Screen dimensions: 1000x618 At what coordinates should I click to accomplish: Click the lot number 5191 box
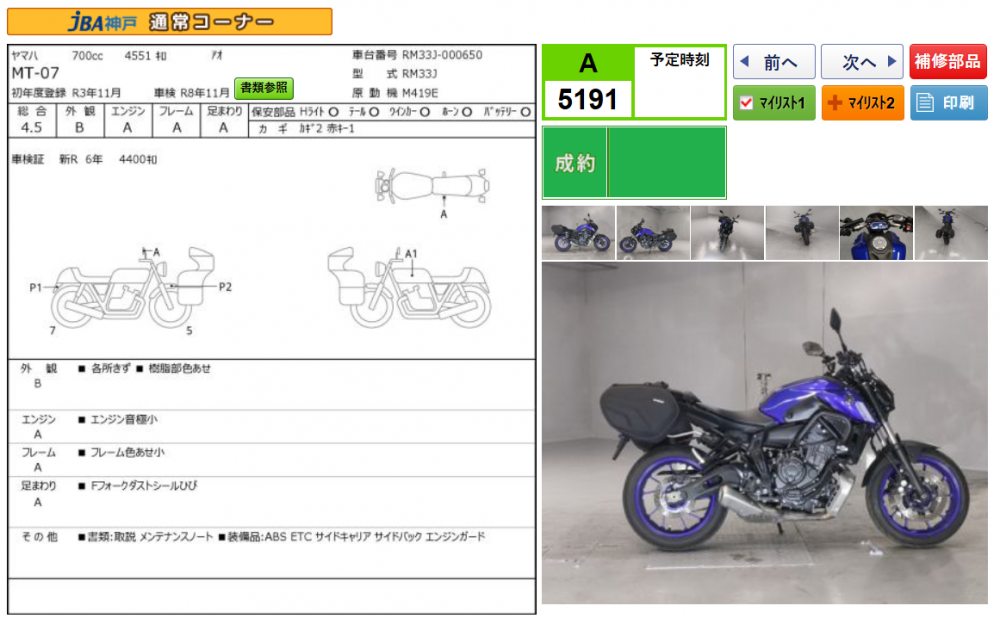pos(588,99)
